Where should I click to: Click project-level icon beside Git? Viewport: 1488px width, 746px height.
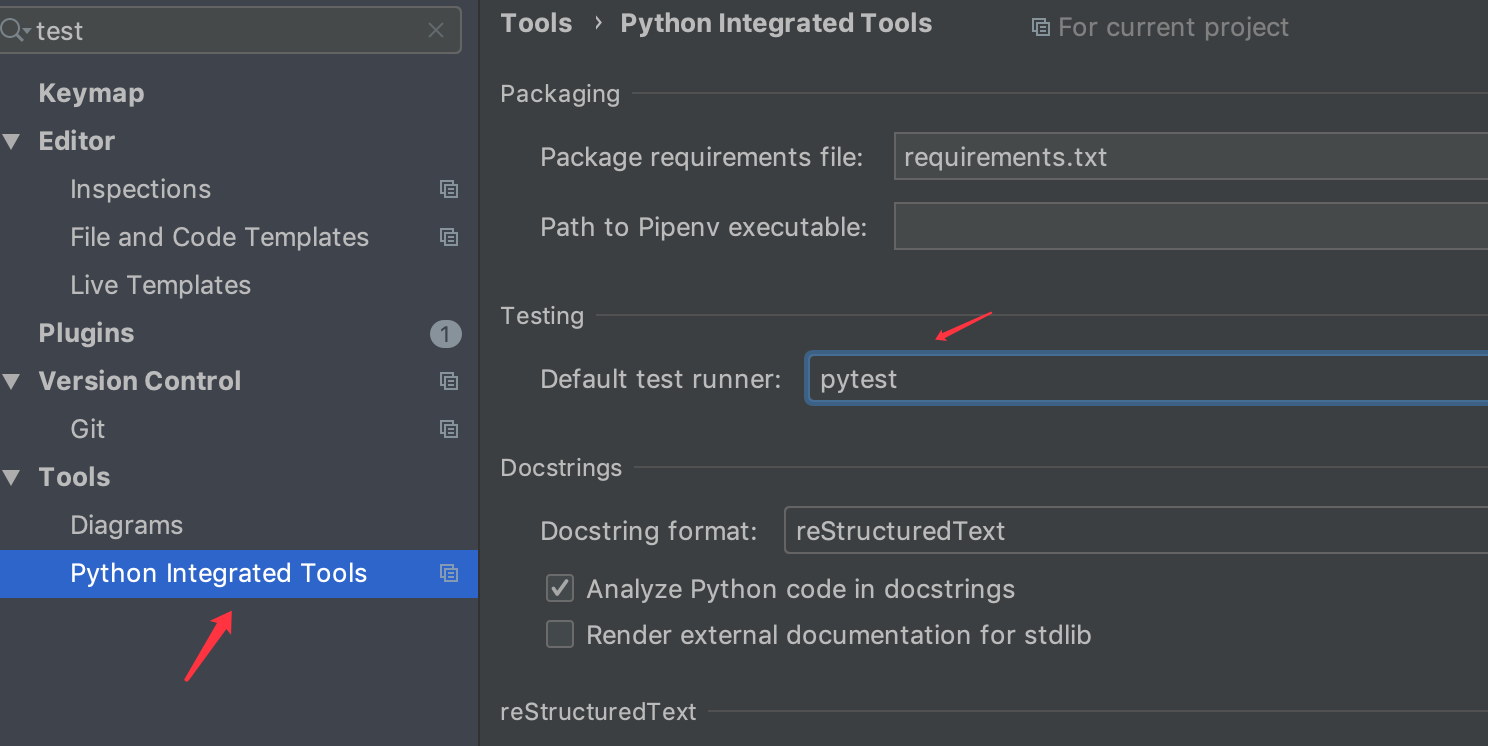click(449, 429)
